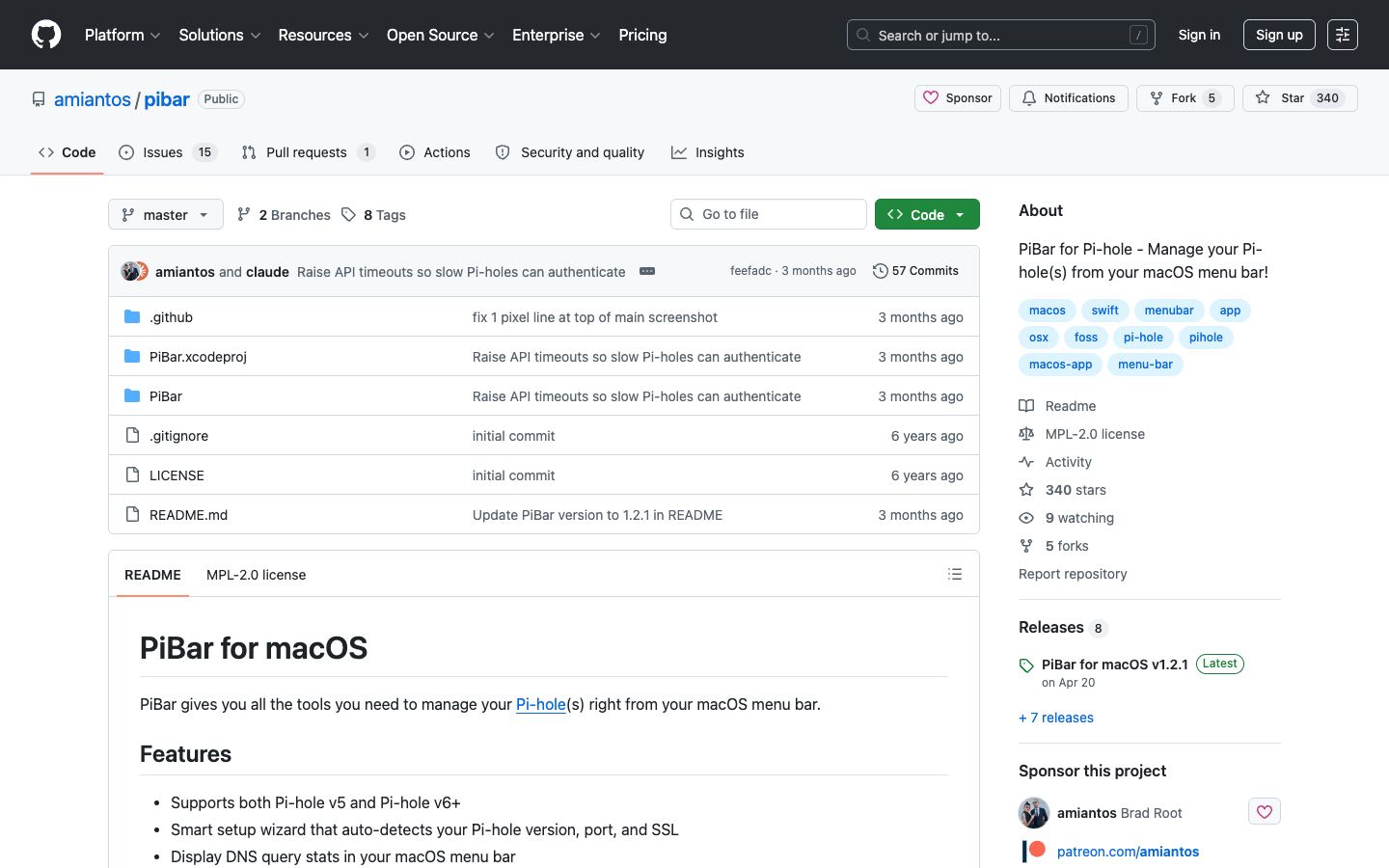Click the heart icon on Sponsor button
This screenshot has width=1389, height=868.
pos(931,98)
